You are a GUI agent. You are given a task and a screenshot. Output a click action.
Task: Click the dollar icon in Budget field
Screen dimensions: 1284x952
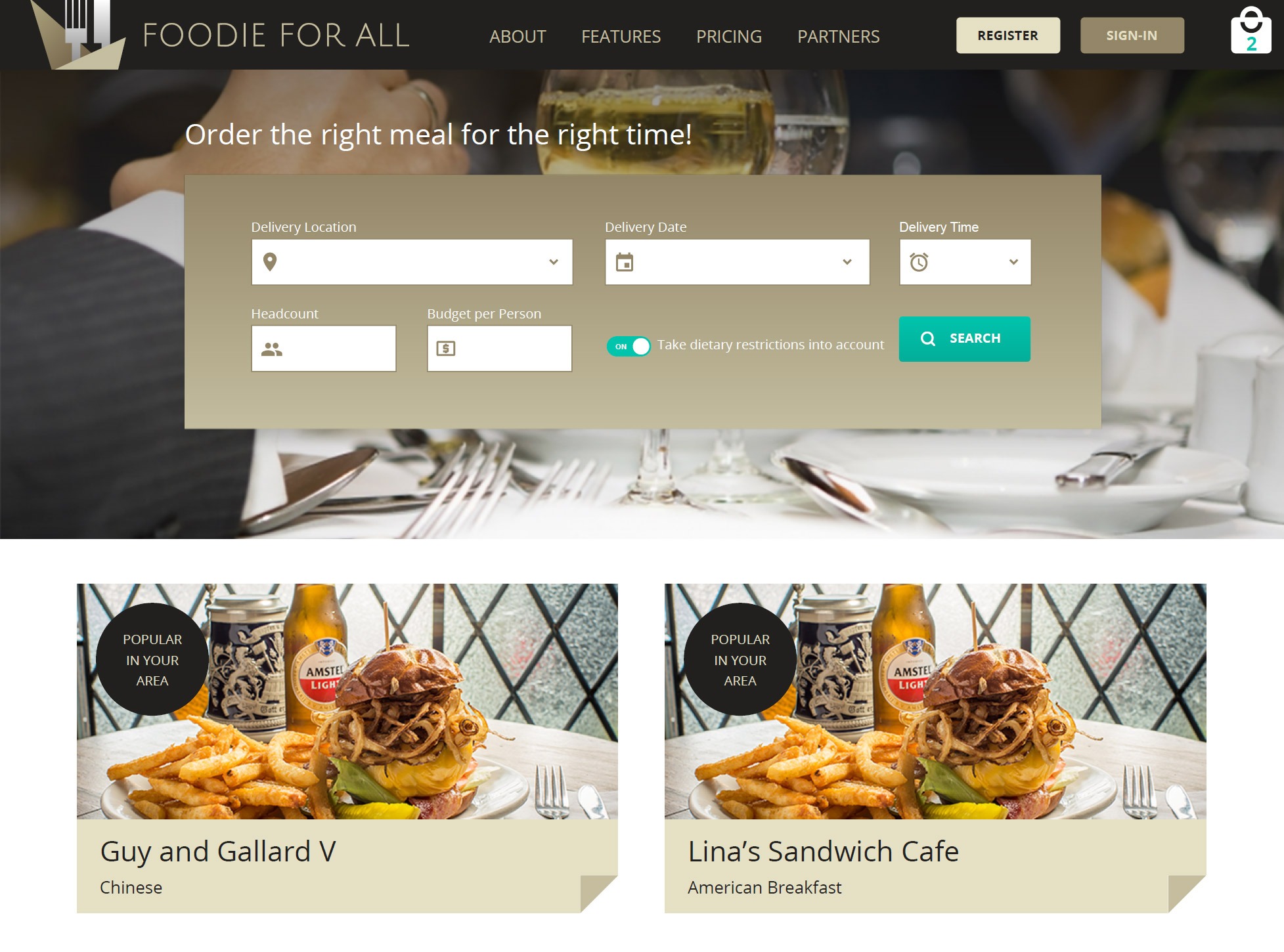[446, 349]
